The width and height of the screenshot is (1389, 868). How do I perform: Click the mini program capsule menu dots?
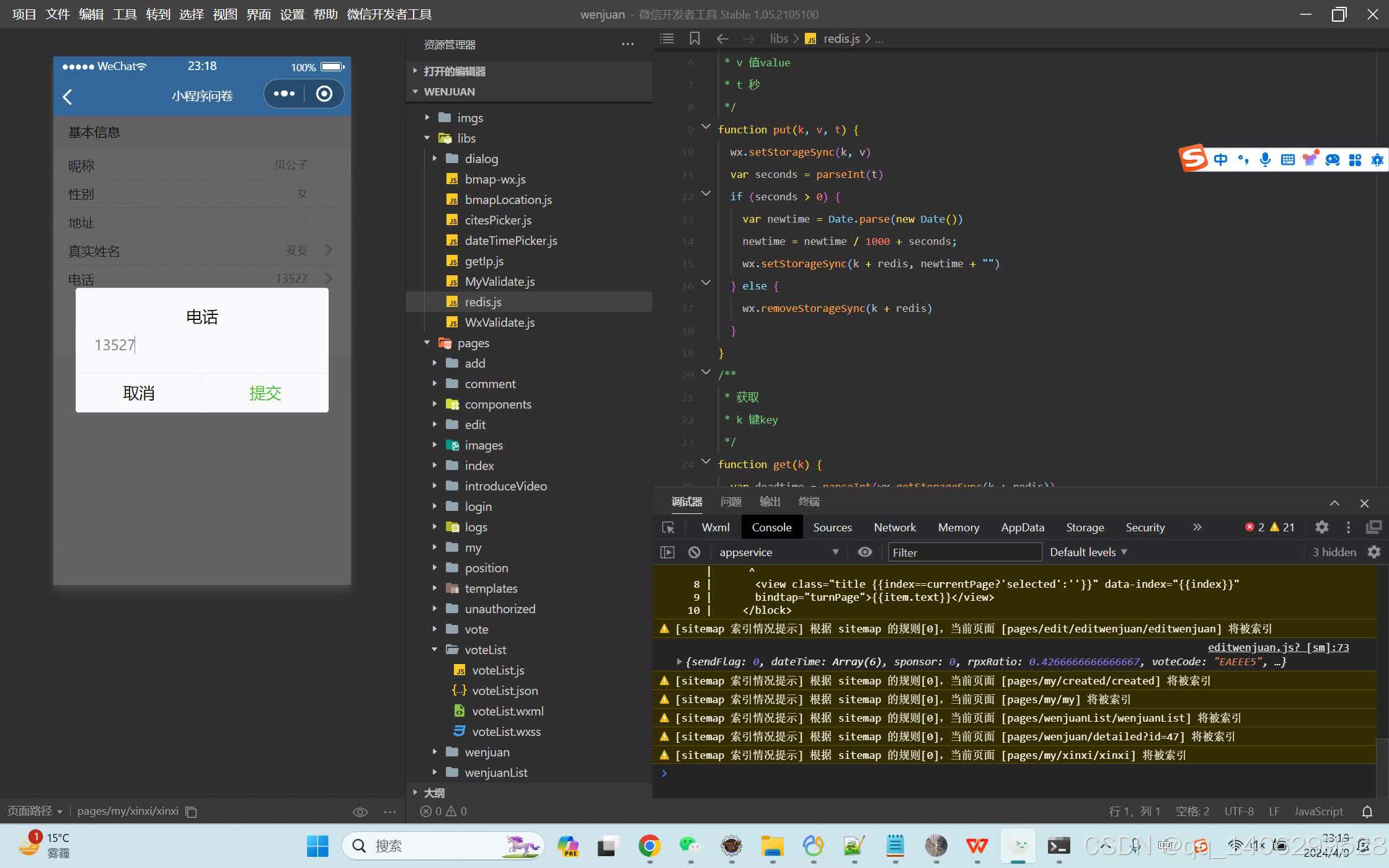pos(284,94)
